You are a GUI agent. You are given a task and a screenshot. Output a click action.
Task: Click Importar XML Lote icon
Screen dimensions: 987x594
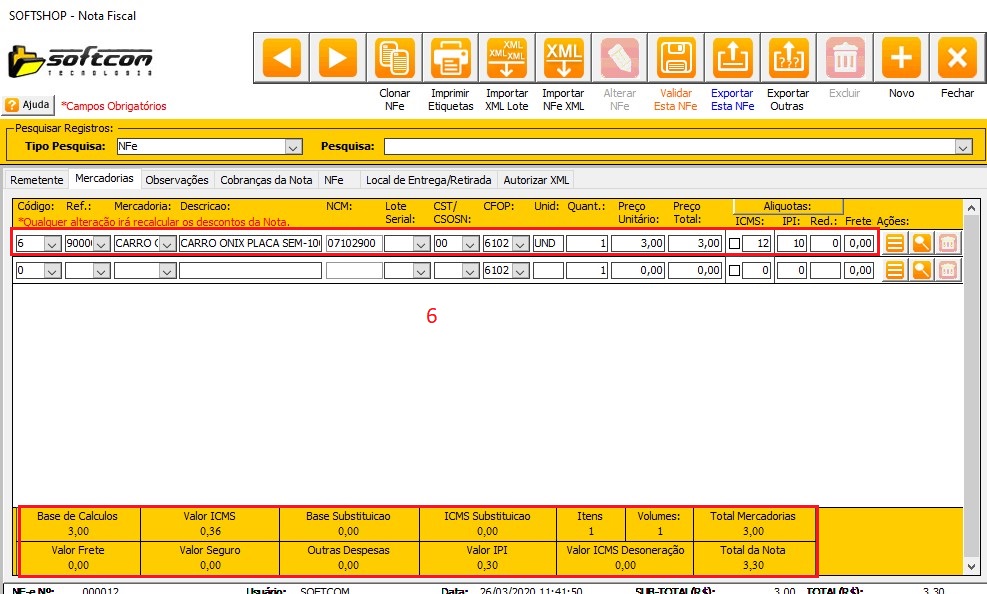point(507,58)
